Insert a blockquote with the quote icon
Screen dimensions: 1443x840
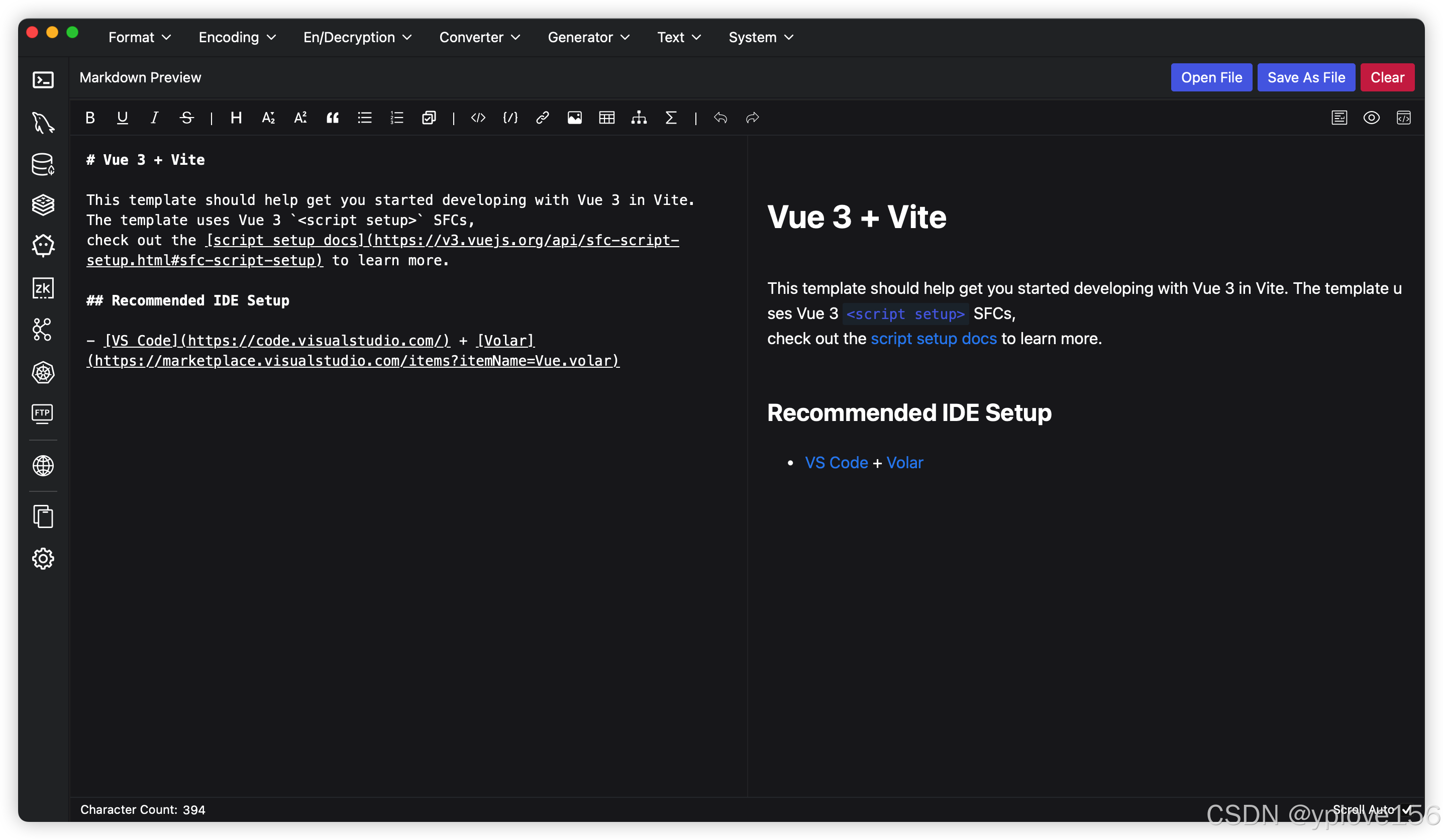333,118
